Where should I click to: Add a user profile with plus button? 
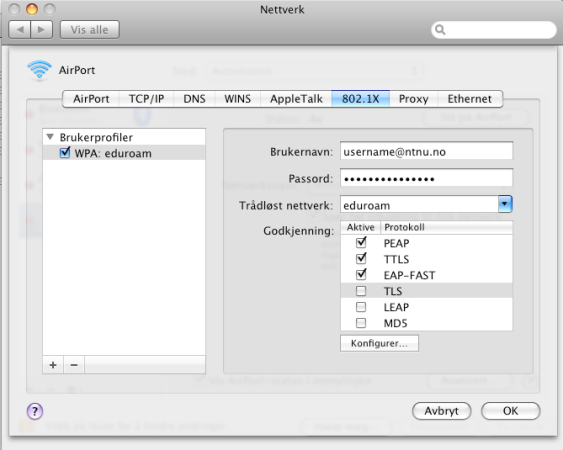pos(53,365)
